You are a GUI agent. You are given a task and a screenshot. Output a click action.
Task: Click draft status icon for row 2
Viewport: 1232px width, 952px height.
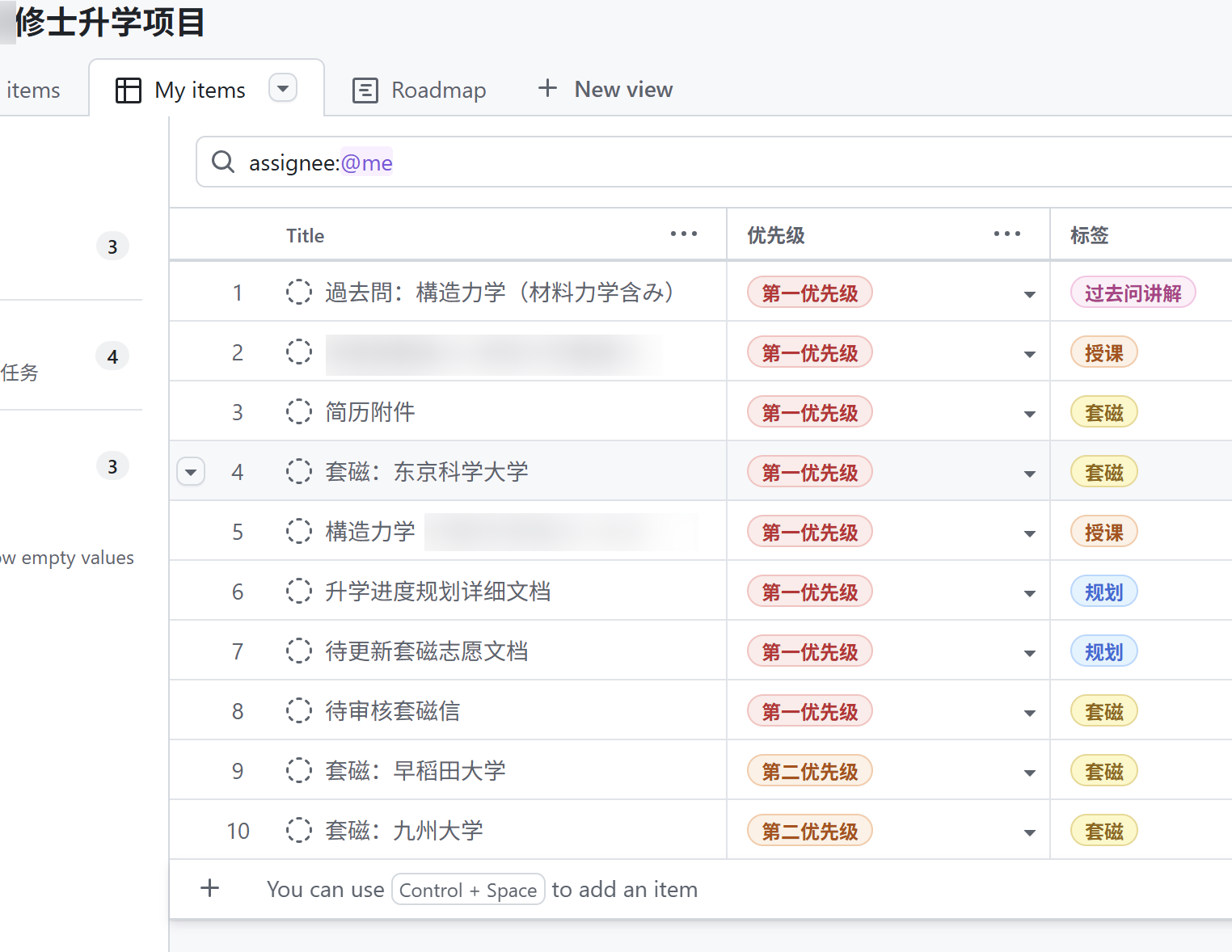tap(298, 352)
